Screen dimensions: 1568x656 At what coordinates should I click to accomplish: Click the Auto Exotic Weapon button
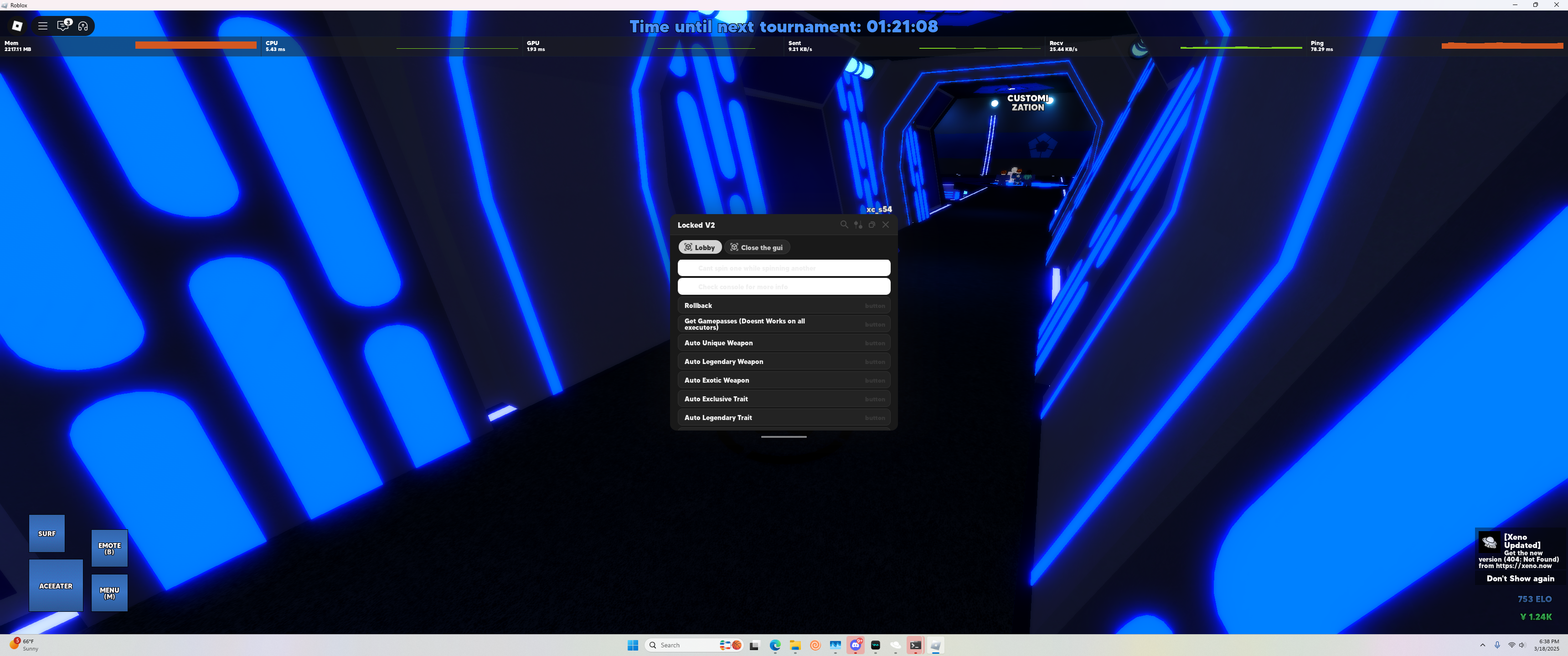784,380
